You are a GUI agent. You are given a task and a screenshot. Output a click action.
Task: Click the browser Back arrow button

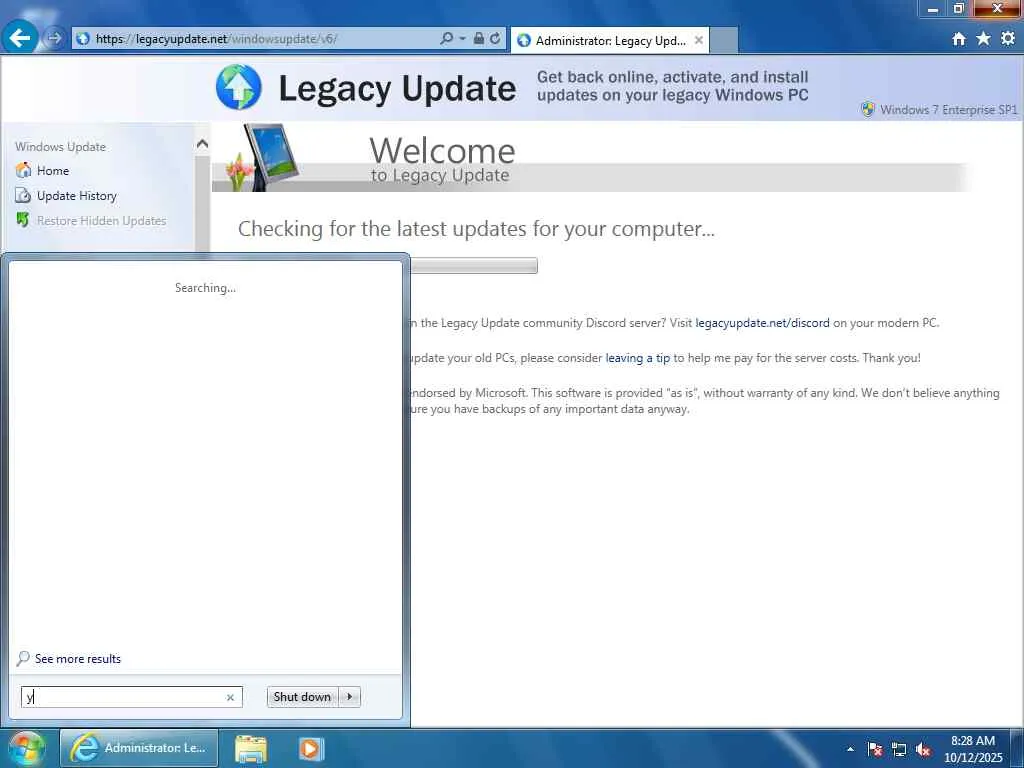(20, 38)
